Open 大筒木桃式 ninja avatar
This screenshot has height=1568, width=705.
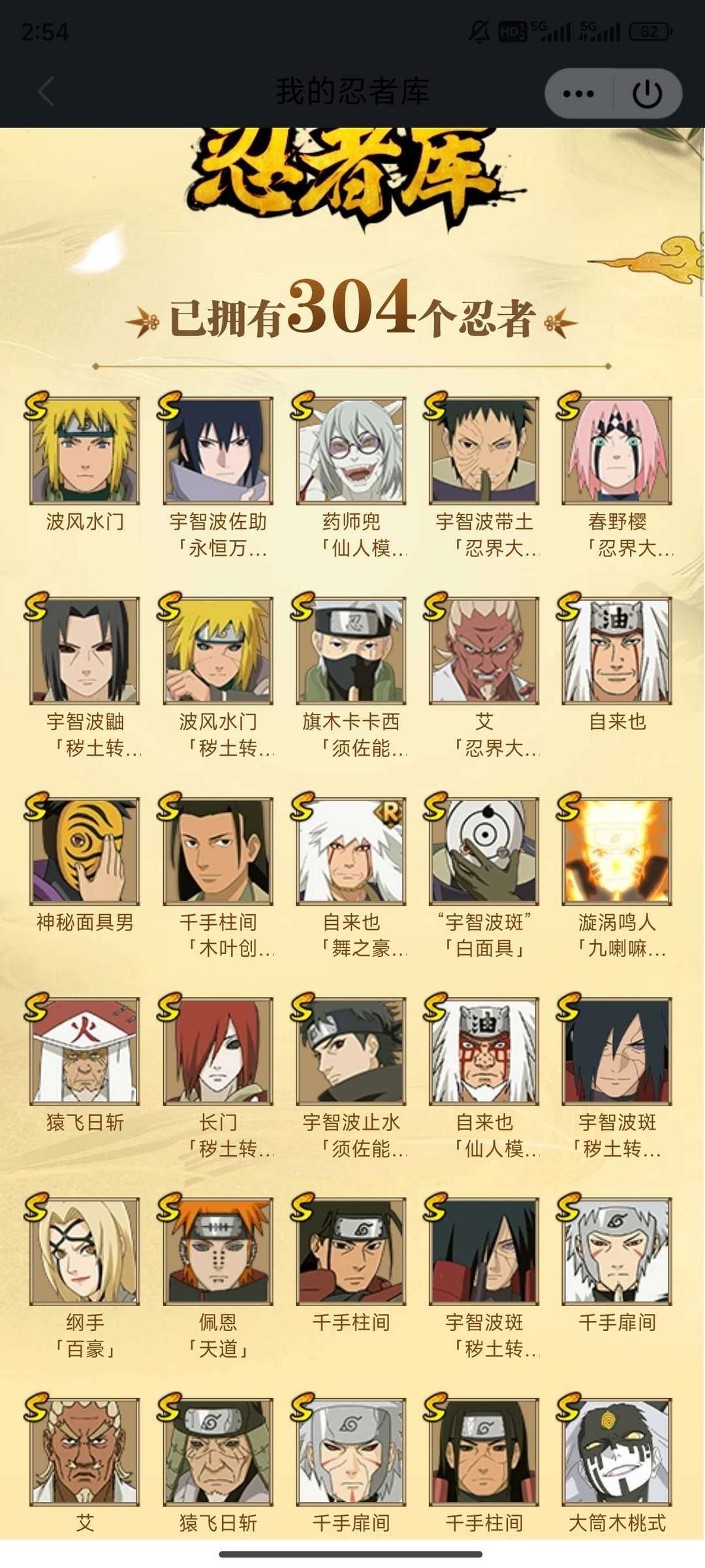617,1452
